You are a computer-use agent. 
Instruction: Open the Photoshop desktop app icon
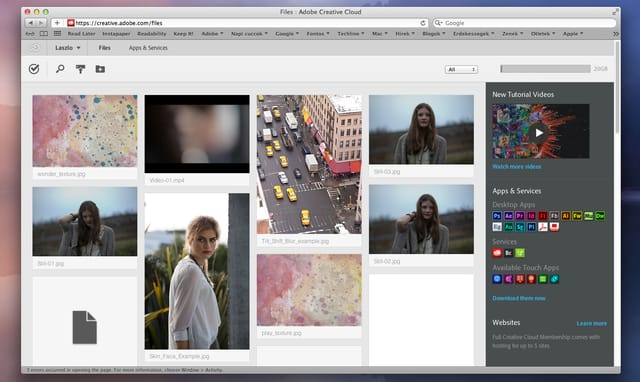pos(497,216)
